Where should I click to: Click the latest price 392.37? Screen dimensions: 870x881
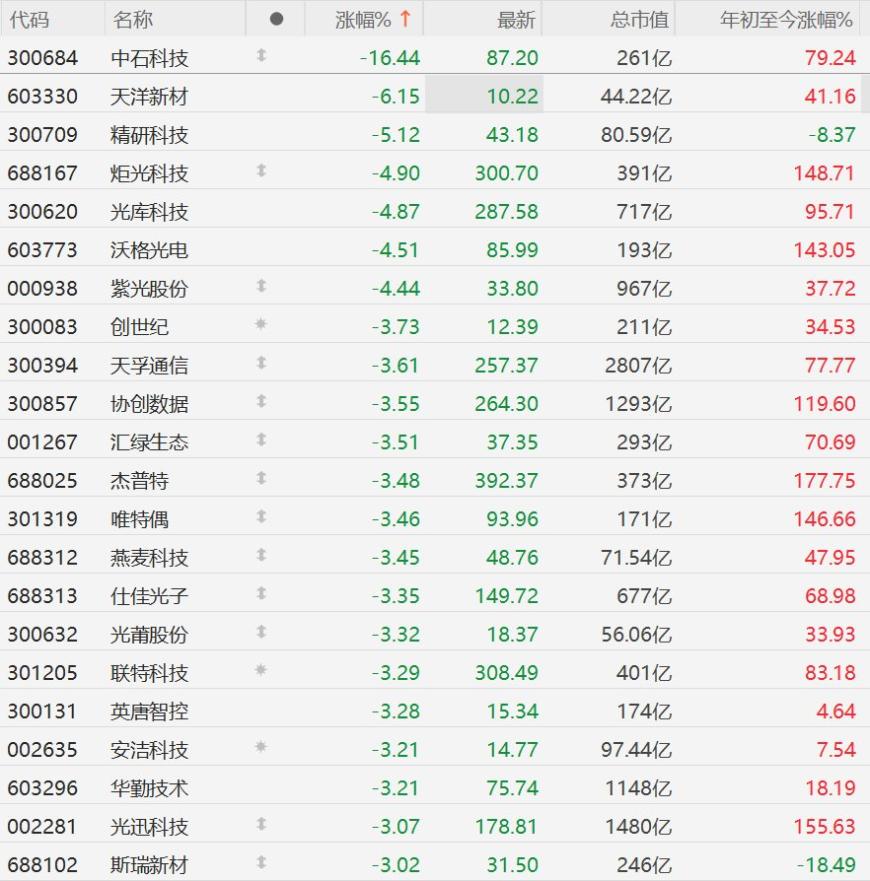(506, 480)
